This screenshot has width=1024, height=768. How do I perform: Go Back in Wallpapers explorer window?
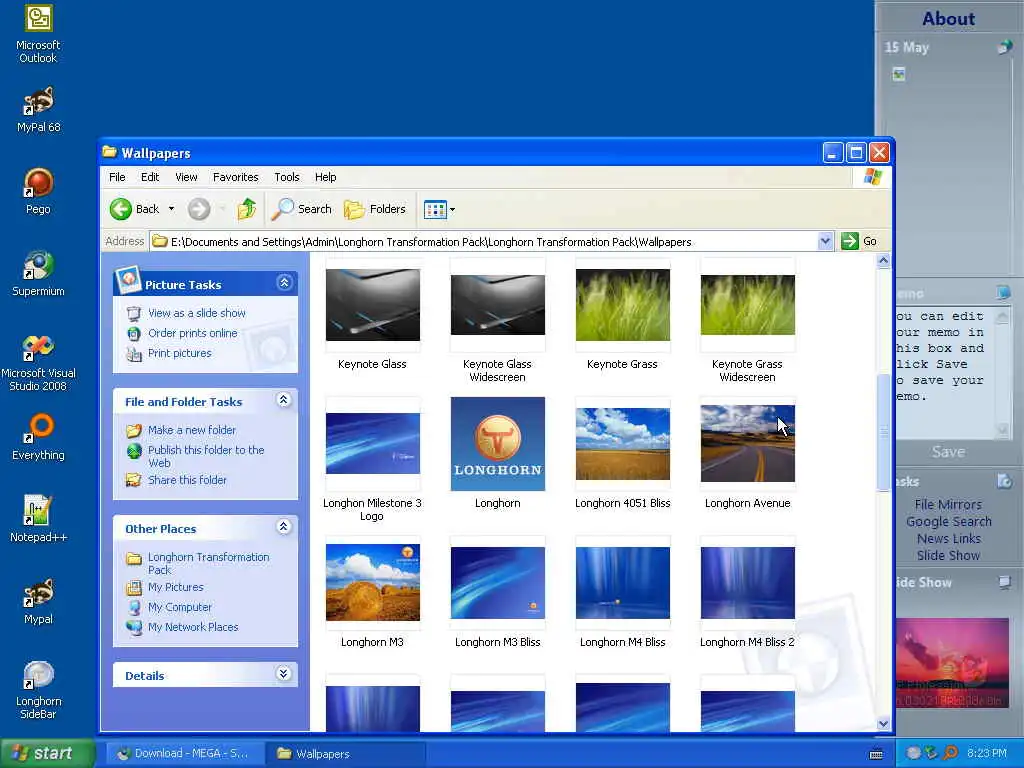(134, 209)
